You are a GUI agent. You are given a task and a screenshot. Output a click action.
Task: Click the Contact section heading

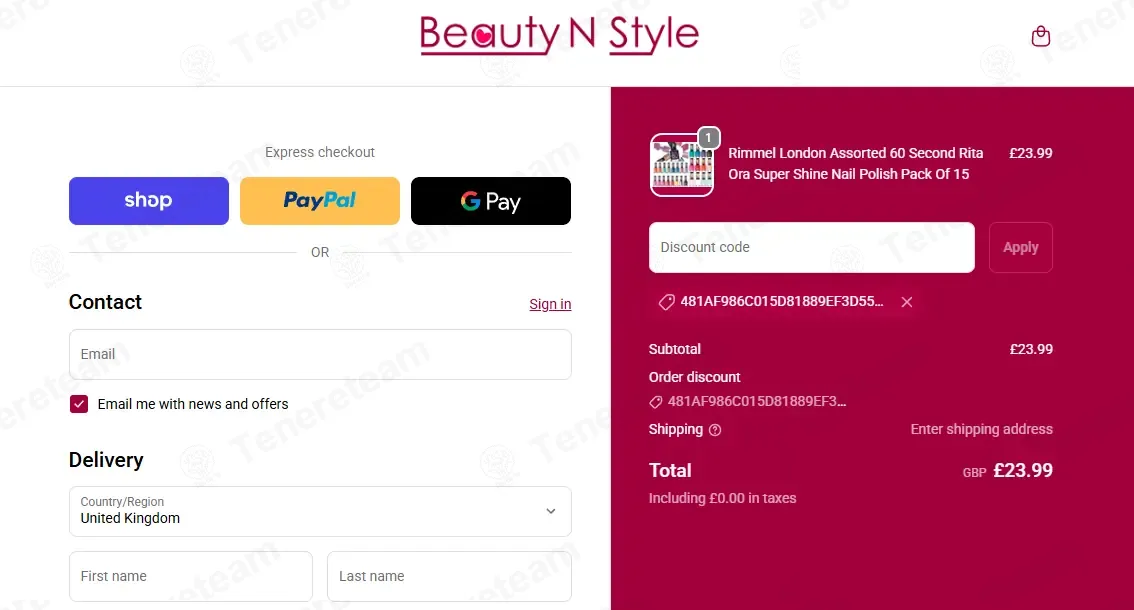click(106, 302)
